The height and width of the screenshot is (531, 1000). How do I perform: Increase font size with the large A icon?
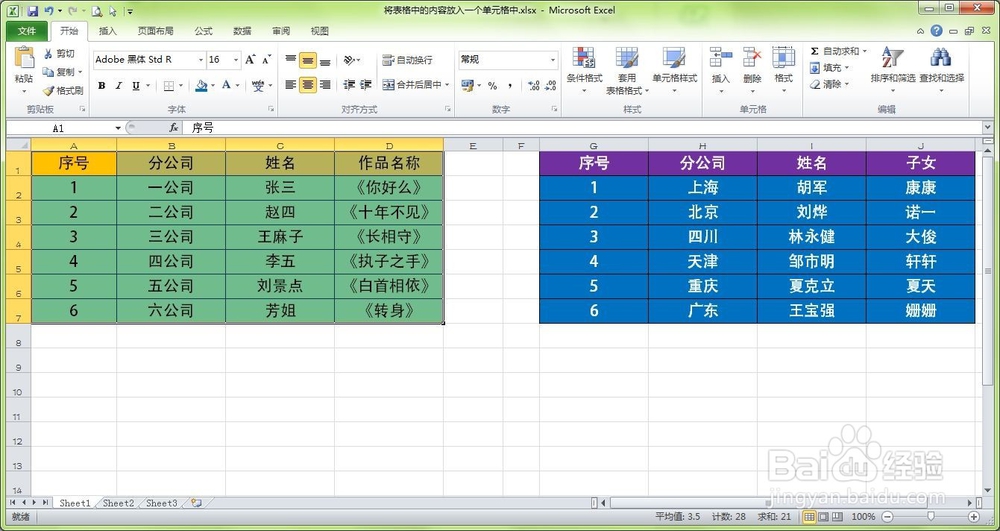pyautogui.click(x=250, y=59)
